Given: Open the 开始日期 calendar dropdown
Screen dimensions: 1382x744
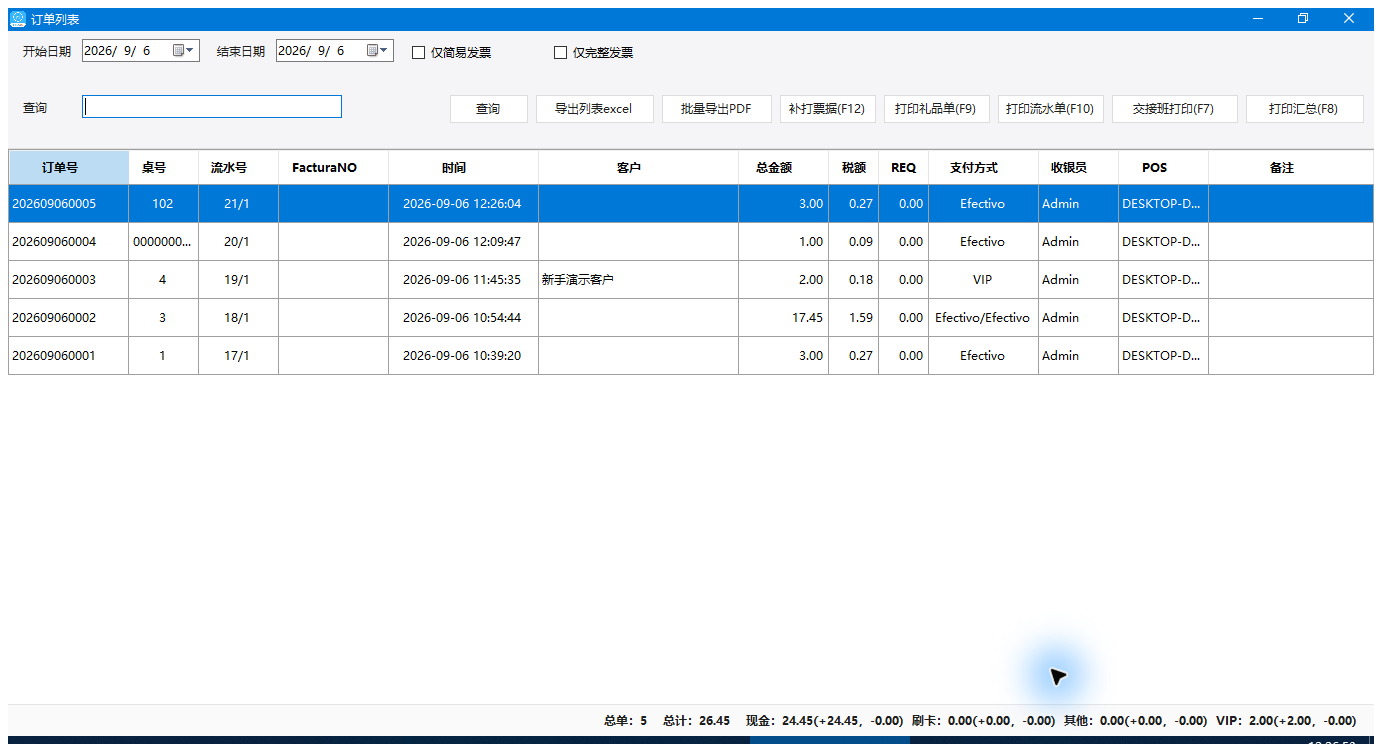Looking at the screenshot, I should point(184,51).
